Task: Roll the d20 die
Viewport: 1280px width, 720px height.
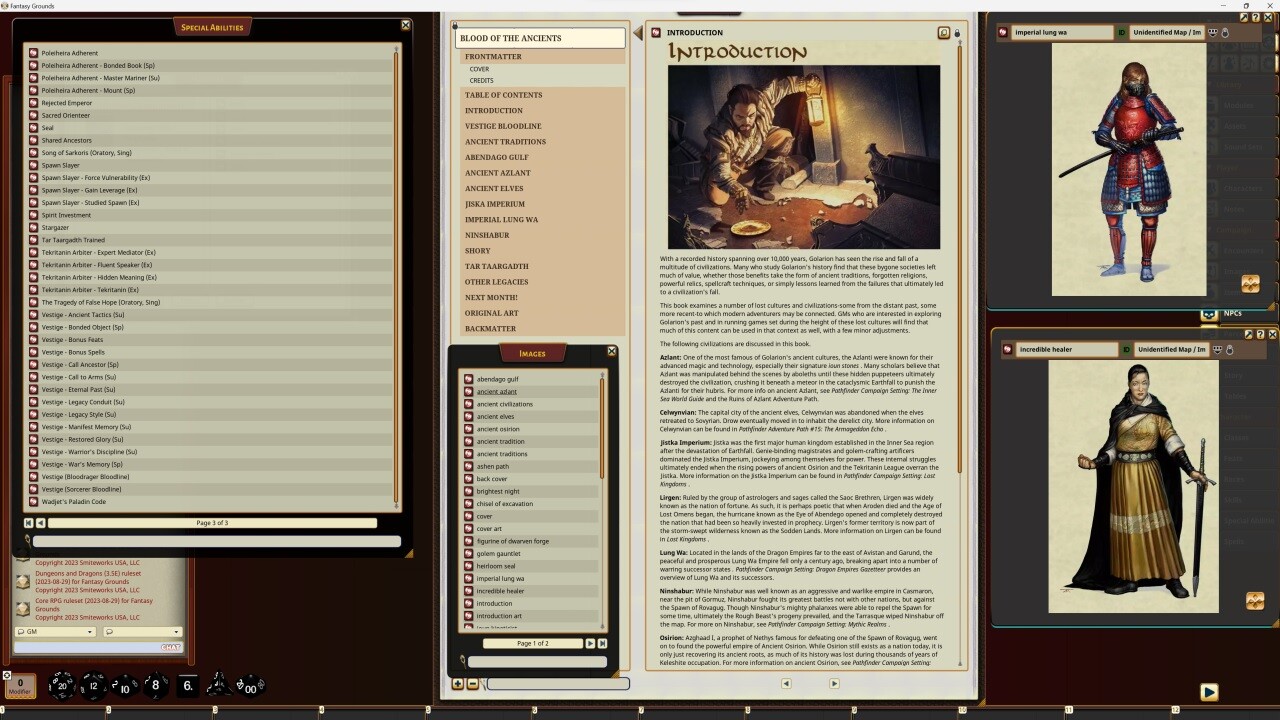Action: tap(61, 686)
